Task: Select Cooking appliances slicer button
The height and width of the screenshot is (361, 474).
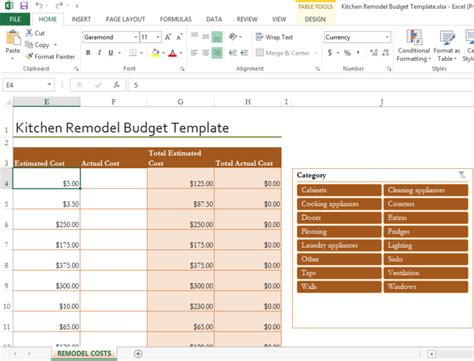Action: click(x=339, y=204)
